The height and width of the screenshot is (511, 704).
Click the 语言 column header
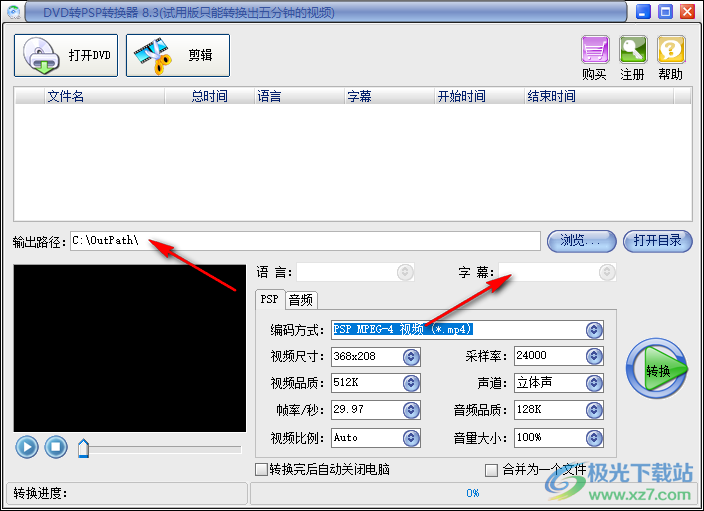coord(299,96)
